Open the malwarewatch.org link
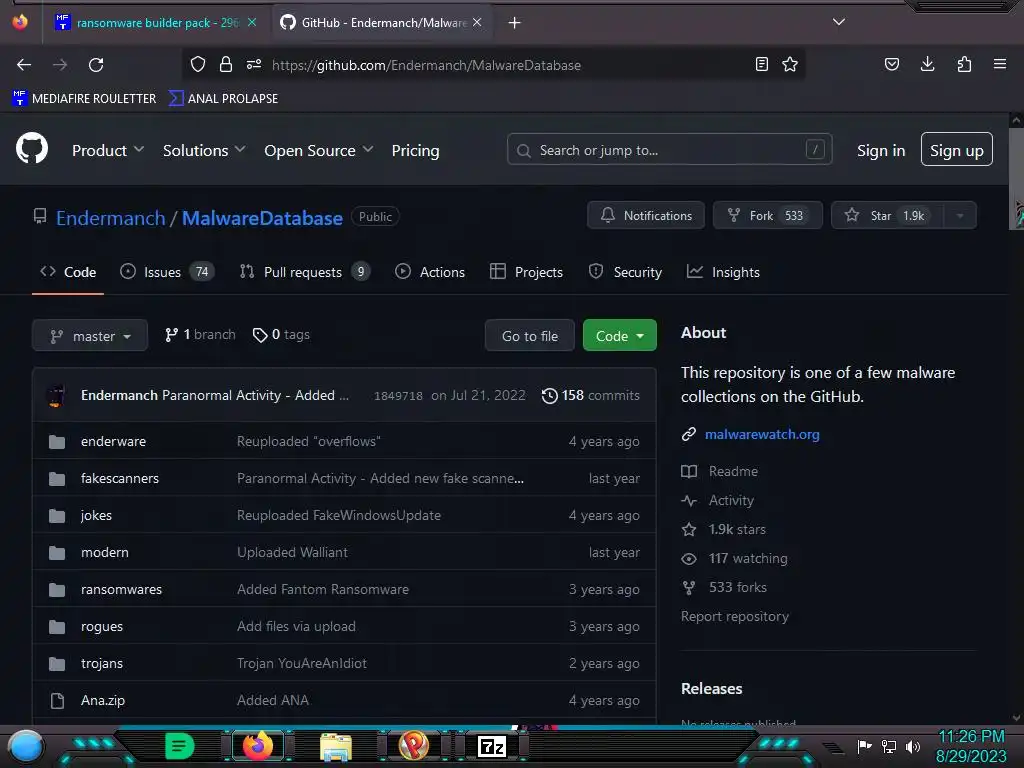This screenshot has width=1024, height=768. (762, 434)
